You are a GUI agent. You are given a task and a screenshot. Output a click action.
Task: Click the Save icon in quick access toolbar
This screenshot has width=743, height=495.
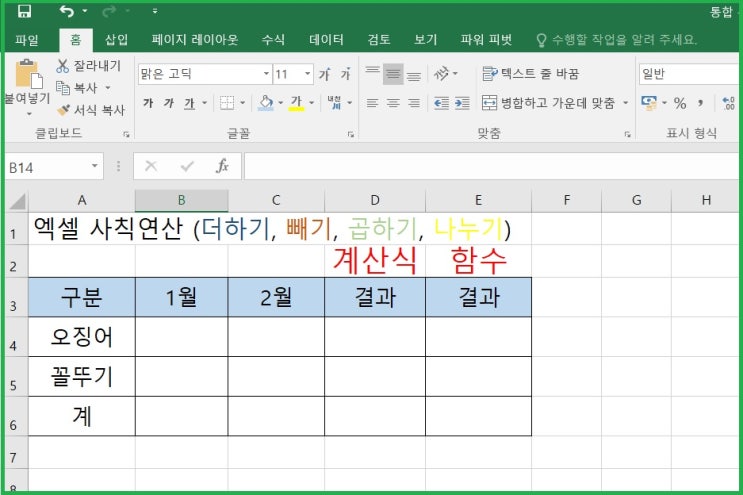click(x=25, y=11)
